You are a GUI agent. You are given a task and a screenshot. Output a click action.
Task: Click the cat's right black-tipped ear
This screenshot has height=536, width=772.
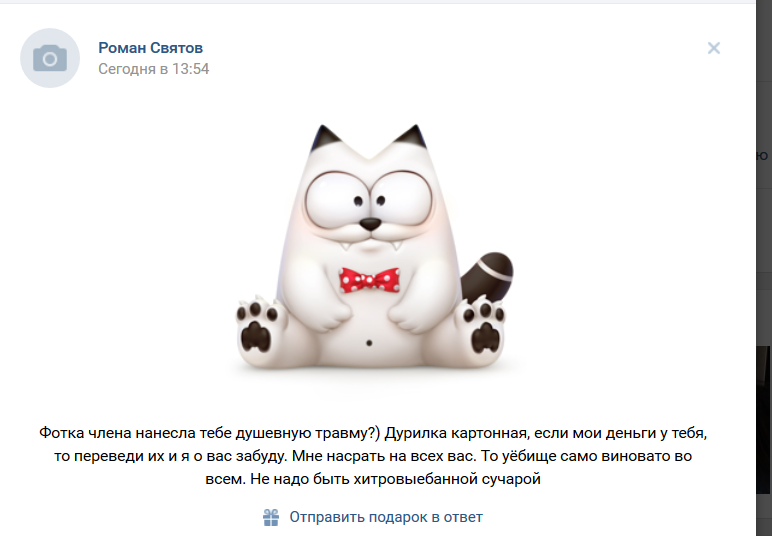412,137
